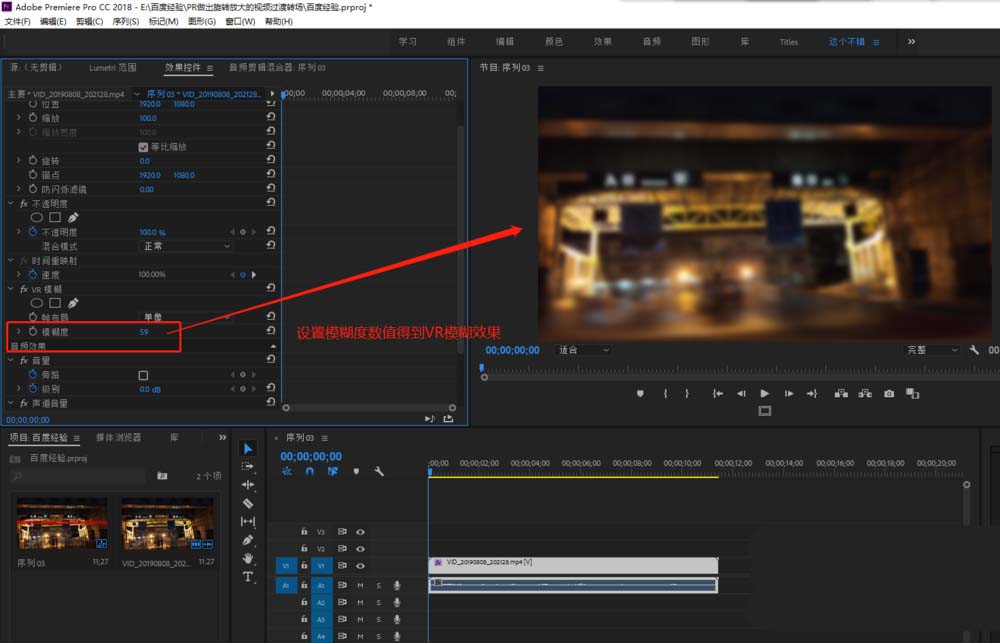
Task: Click the 模糊度 value 59
Action: point(144,331)
